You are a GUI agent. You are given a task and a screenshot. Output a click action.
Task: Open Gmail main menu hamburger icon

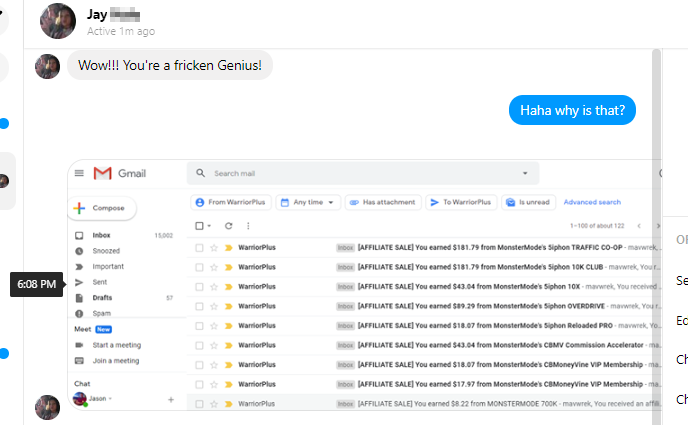click(79, 173)
